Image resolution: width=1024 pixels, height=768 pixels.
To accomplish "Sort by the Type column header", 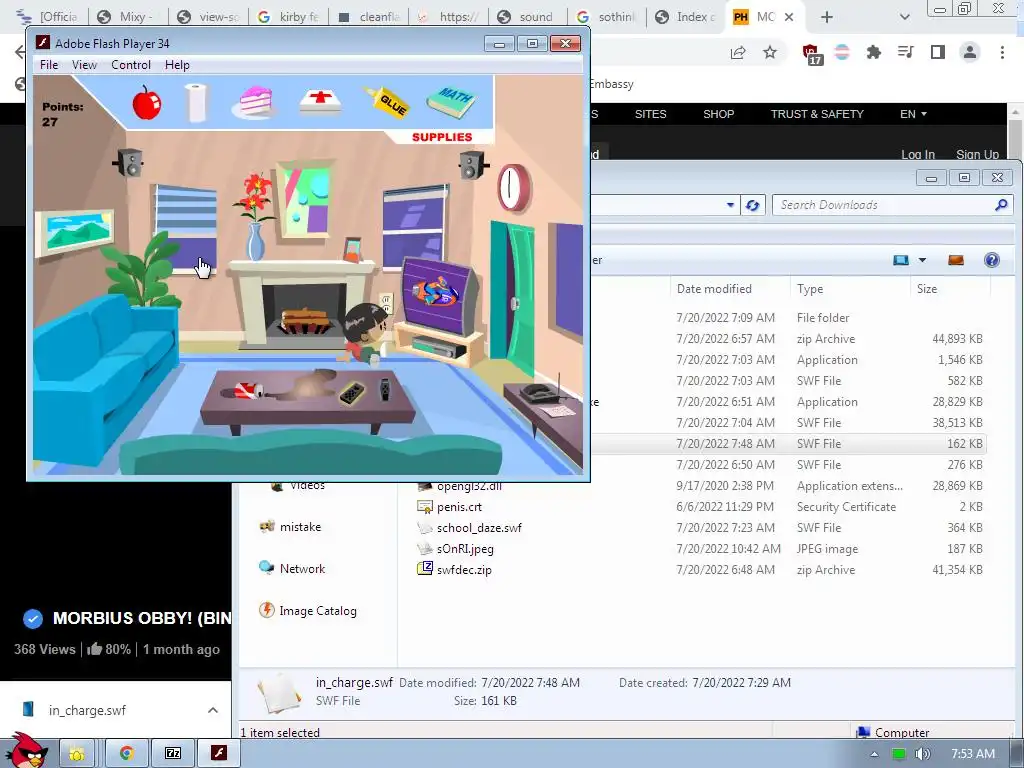I will [849, 289].
